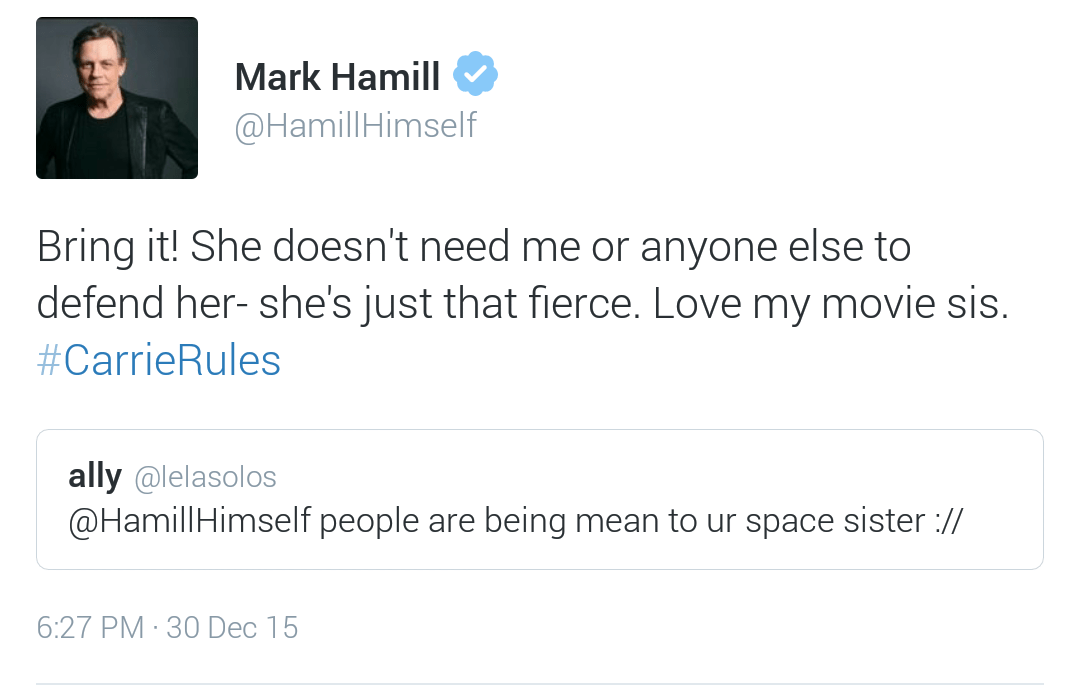Open the Mark Hamill display name
1080x685 pixels.
(x=337, y=77)
